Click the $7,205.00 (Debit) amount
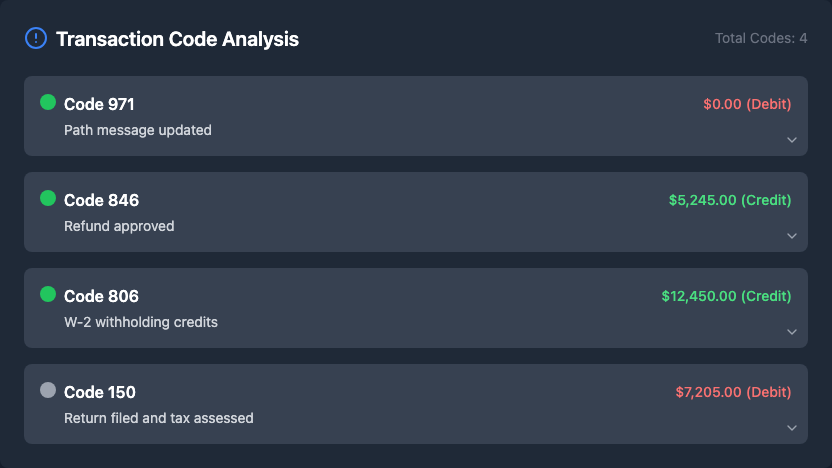 (x=733, y=392)
